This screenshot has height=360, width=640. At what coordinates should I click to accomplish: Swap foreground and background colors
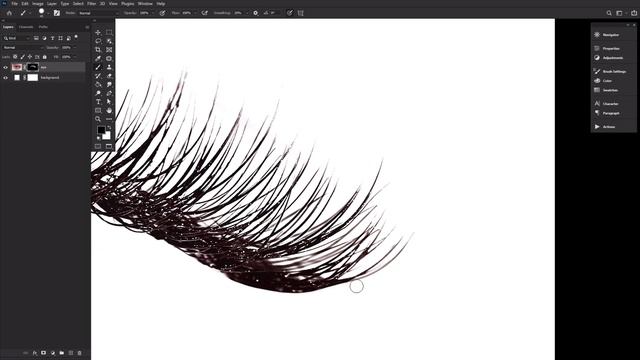point(109,128)
